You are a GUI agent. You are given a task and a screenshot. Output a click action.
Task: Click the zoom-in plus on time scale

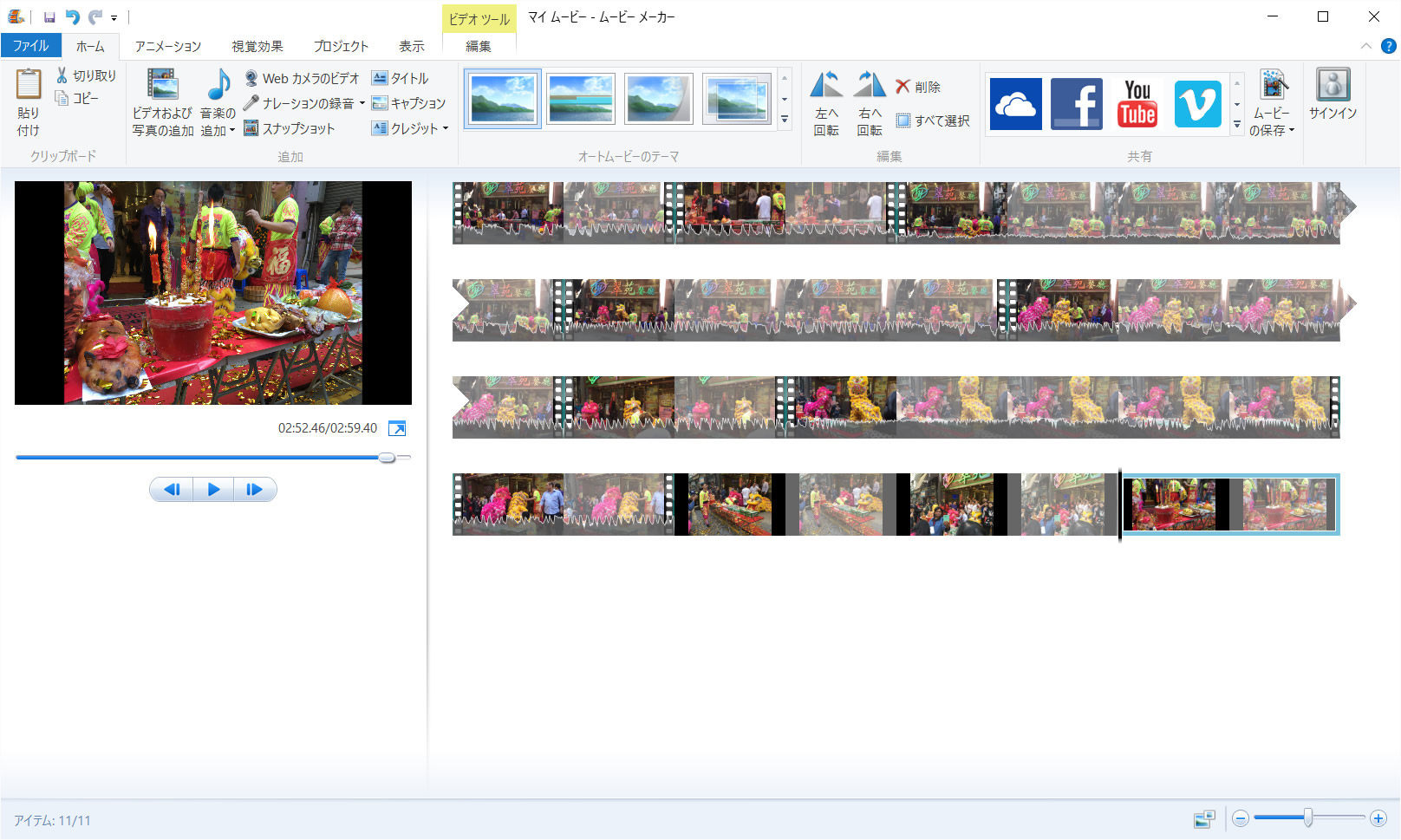1378,818
